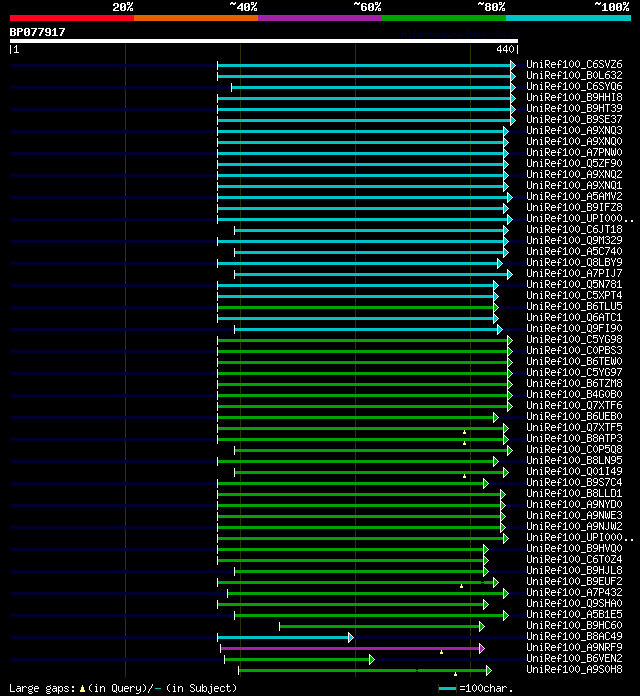Click the purple alignment bar of UniRef100_A9NRF9
This screenshot has width=640, height=696.
point(350,649)
